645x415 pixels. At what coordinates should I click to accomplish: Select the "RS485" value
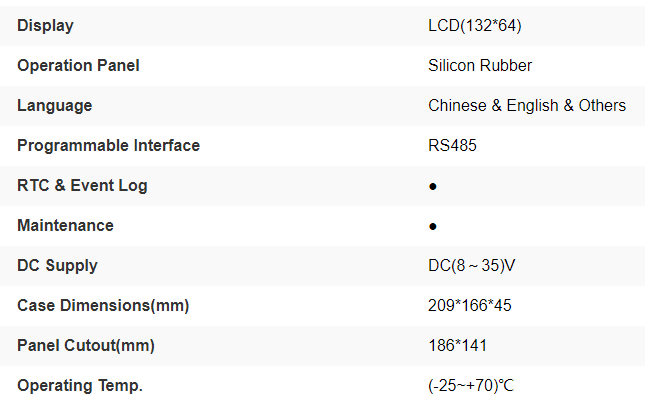452,145
